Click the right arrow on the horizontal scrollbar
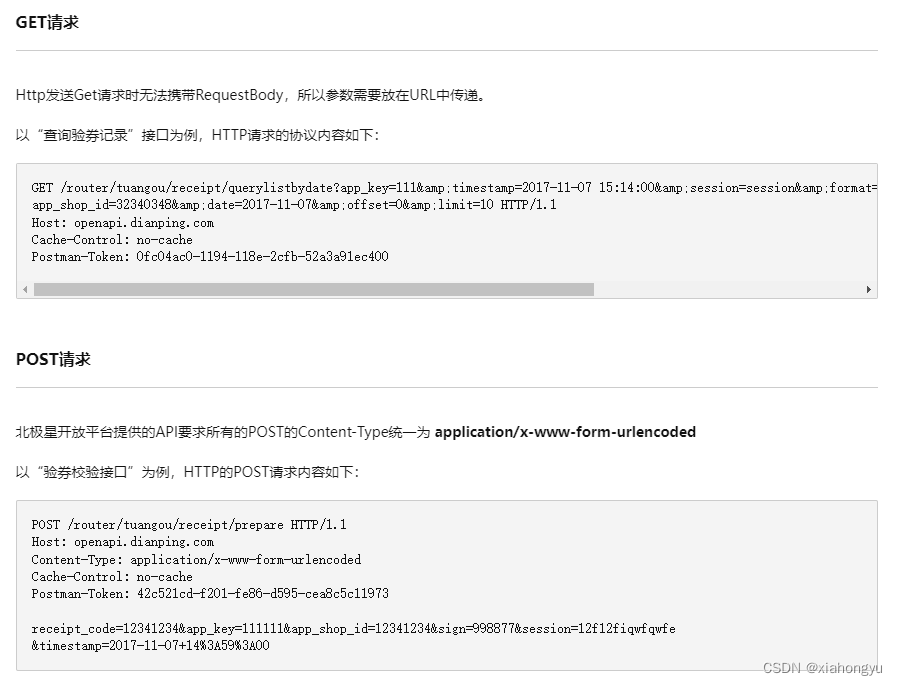 (869, 290)
